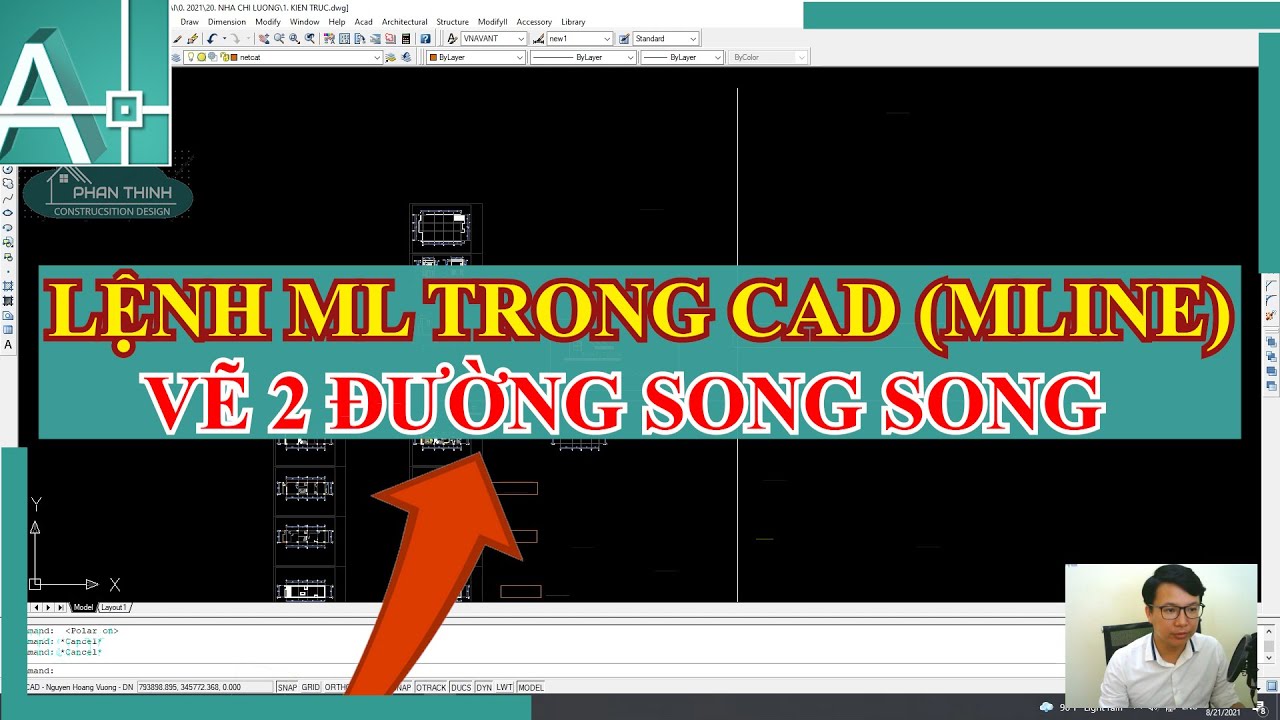1280x720 pixels.
Task: Click the brown netcat layer color swatch
Action: pyautogui.click(x=233, y=57)
